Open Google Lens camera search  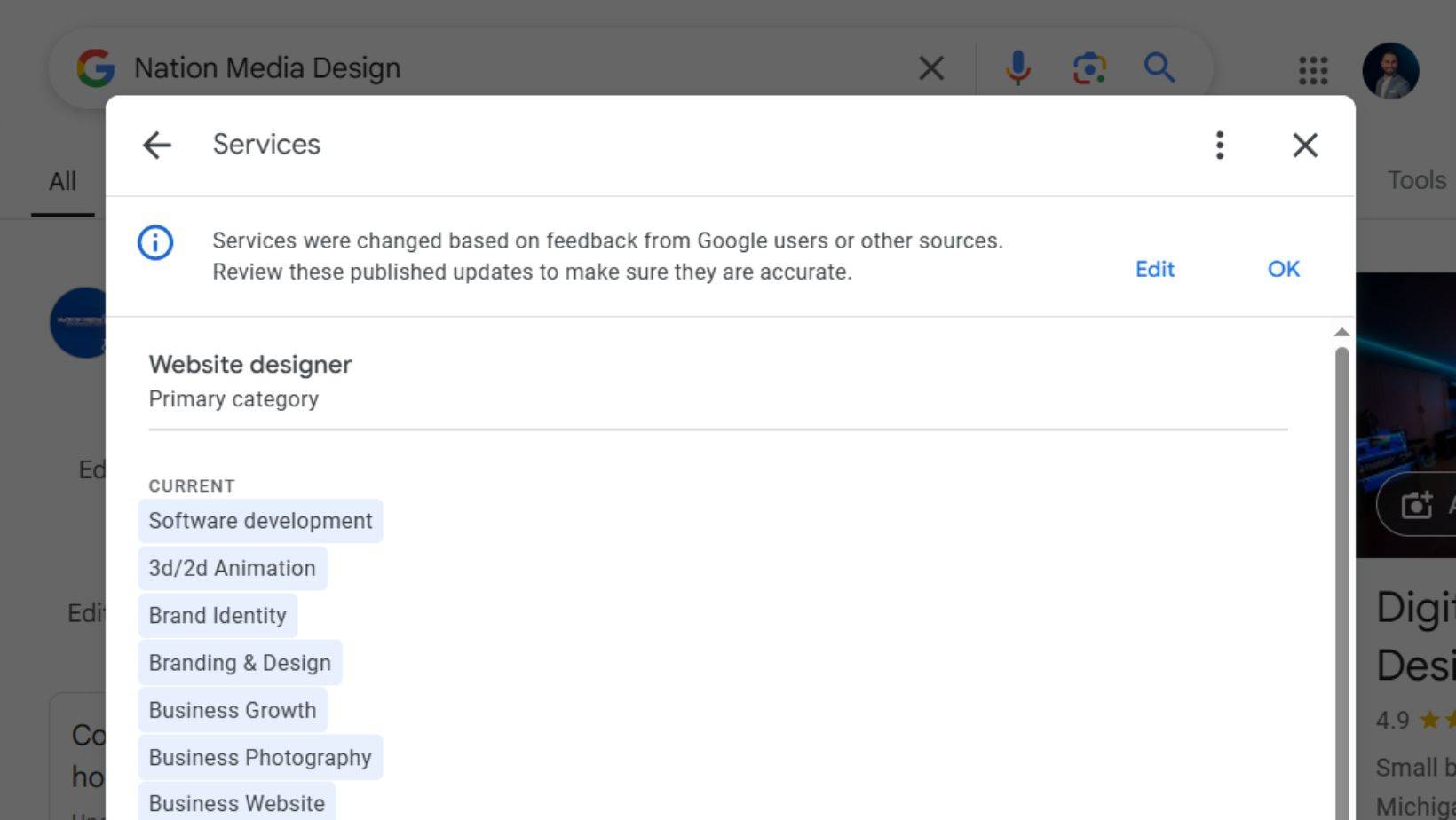point(1090,67)
